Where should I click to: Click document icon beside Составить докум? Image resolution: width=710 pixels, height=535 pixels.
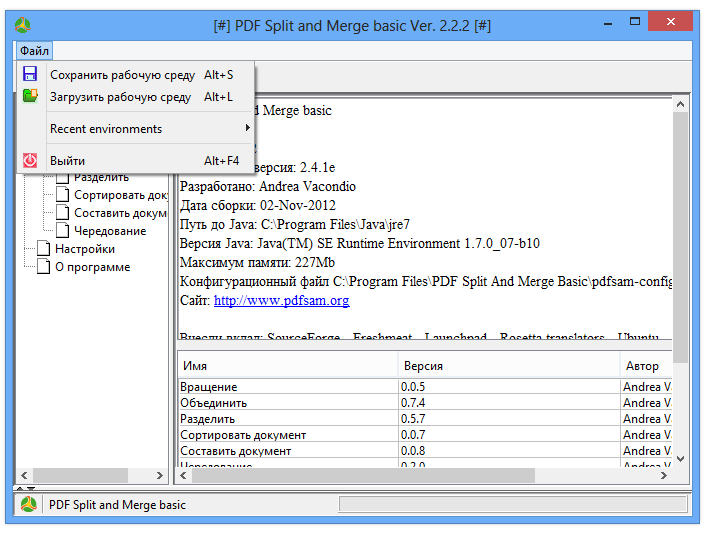[62, 213]
